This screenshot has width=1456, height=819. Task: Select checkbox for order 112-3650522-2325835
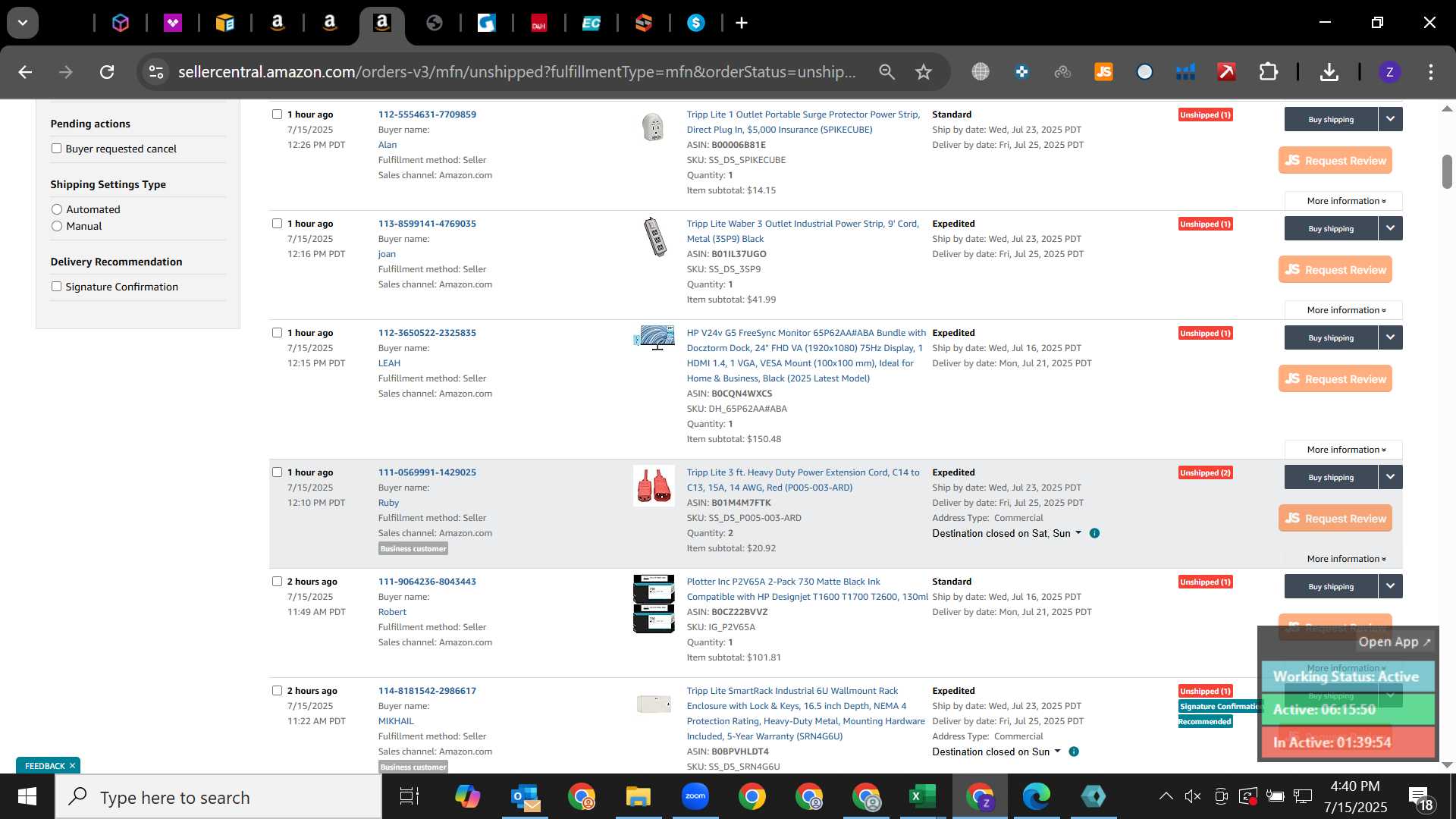(x=277, y=333)
